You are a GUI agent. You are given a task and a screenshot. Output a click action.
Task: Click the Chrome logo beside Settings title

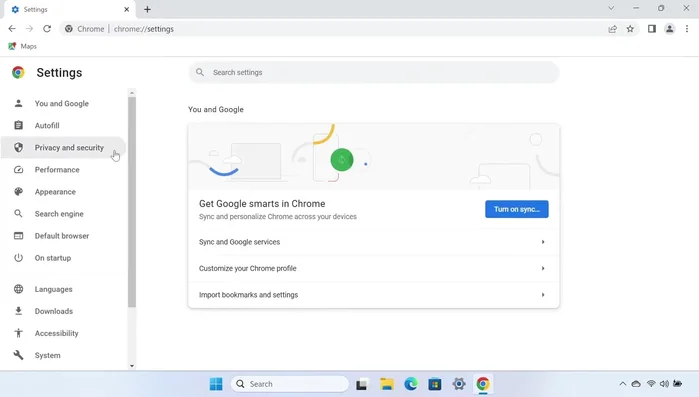pyautogui.click(x=18, y=72)
